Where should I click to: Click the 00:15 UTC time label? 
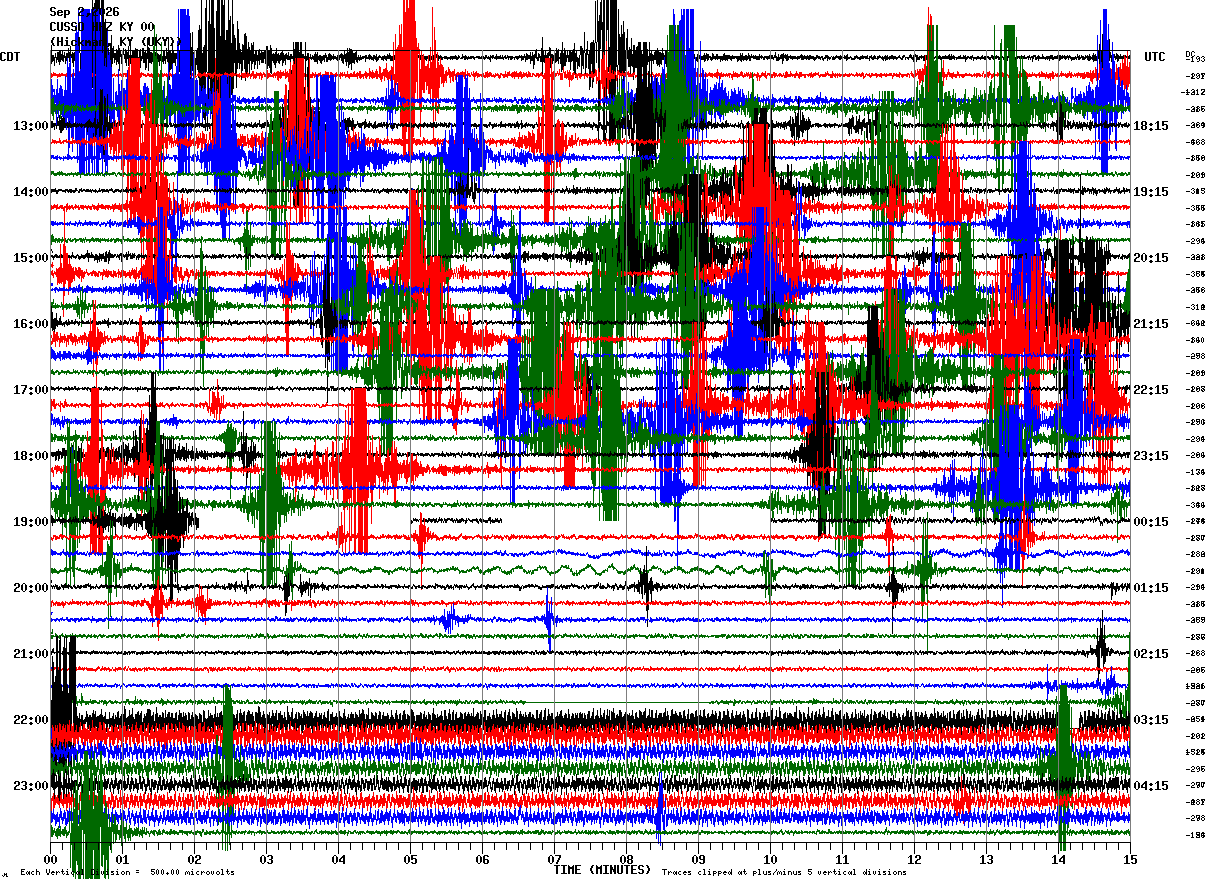point(1151,522)
